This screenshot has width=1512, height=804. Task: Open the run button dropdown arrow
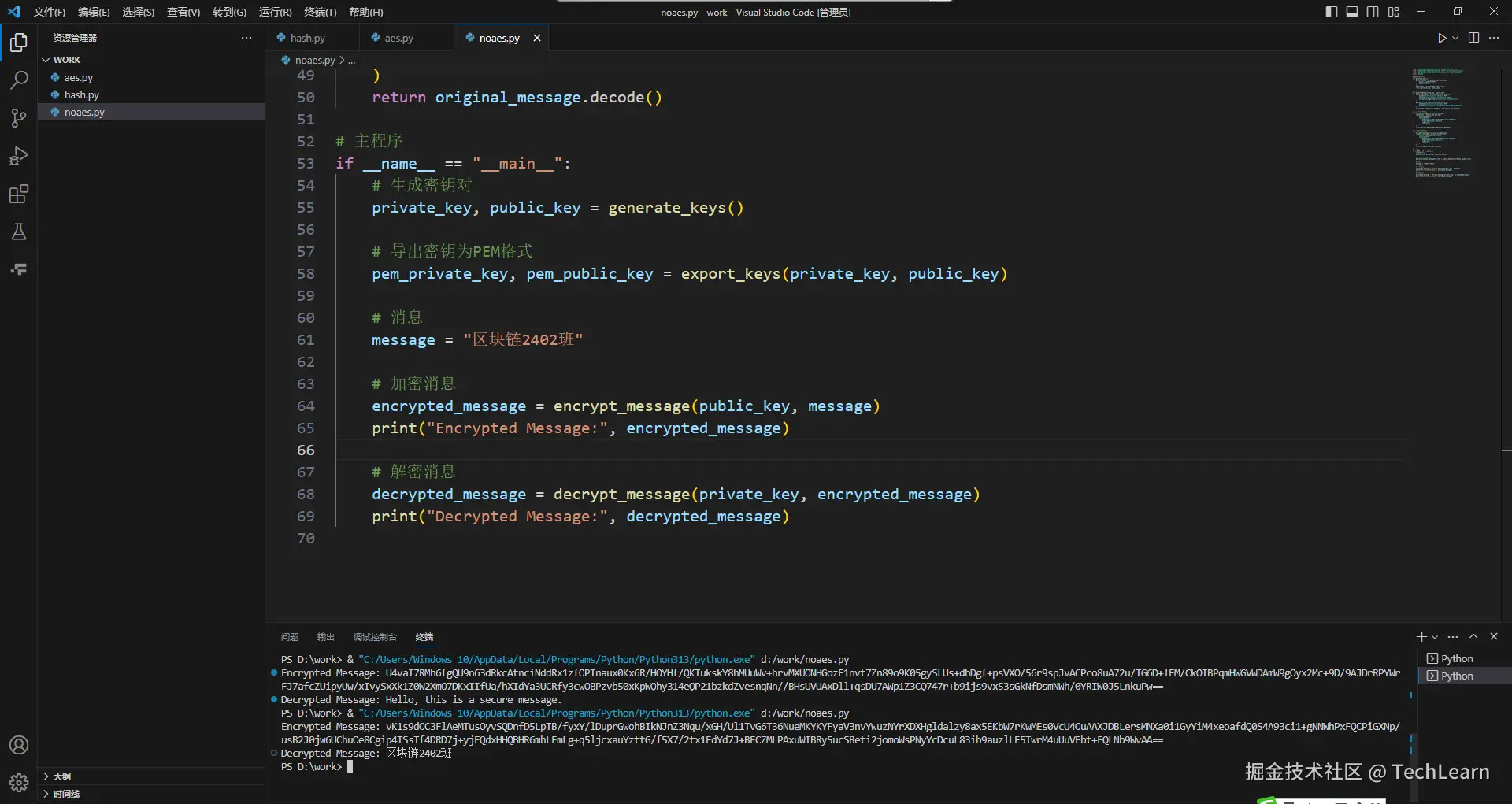click(1455, 38)
